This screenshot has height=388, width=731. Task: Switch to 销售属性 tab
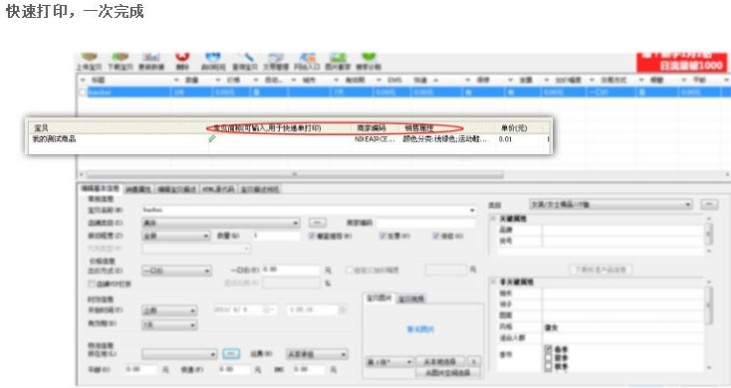point(138,189)
